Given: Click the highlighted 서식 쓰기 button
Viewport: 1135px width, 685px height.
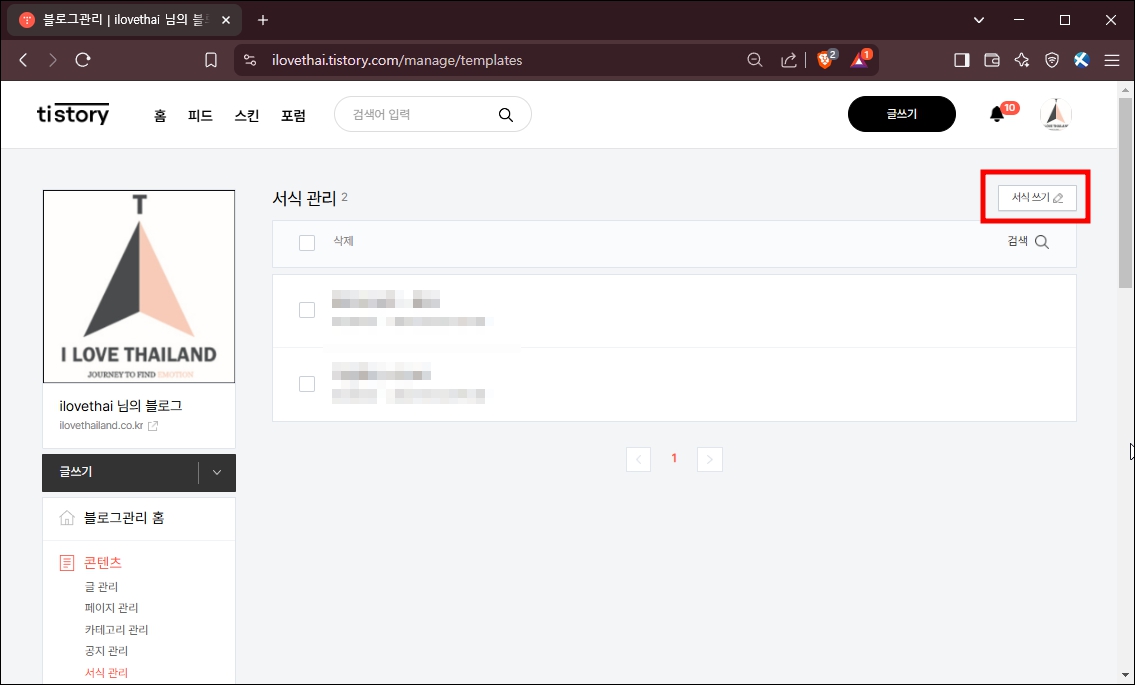Looking at the screenshot, I should [1036, 197].
